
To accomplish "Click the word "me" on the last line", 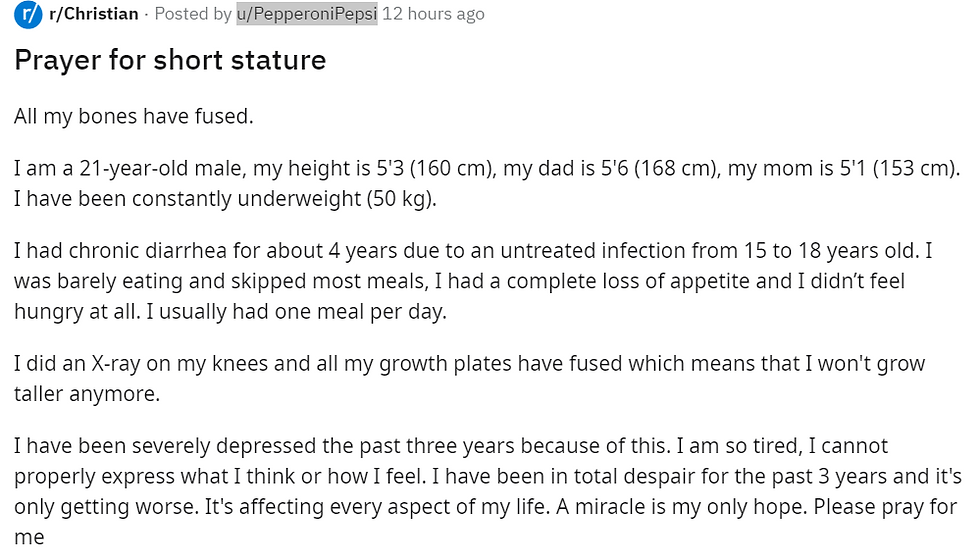I will click(29, 537).
